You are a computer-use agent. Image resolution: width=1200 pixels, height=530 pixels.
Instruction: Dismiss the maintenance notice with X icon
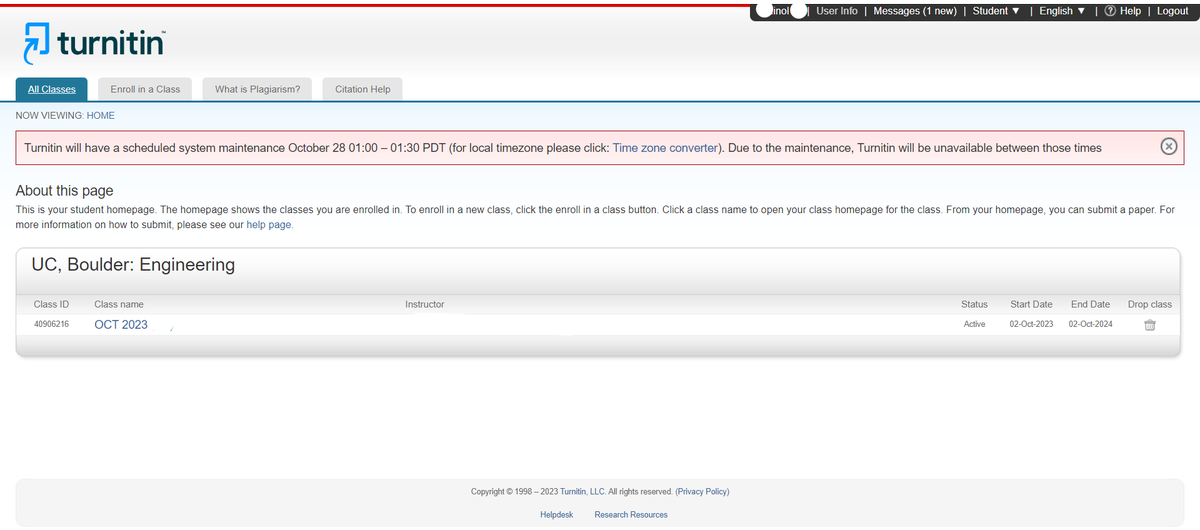pos(1168,147)
